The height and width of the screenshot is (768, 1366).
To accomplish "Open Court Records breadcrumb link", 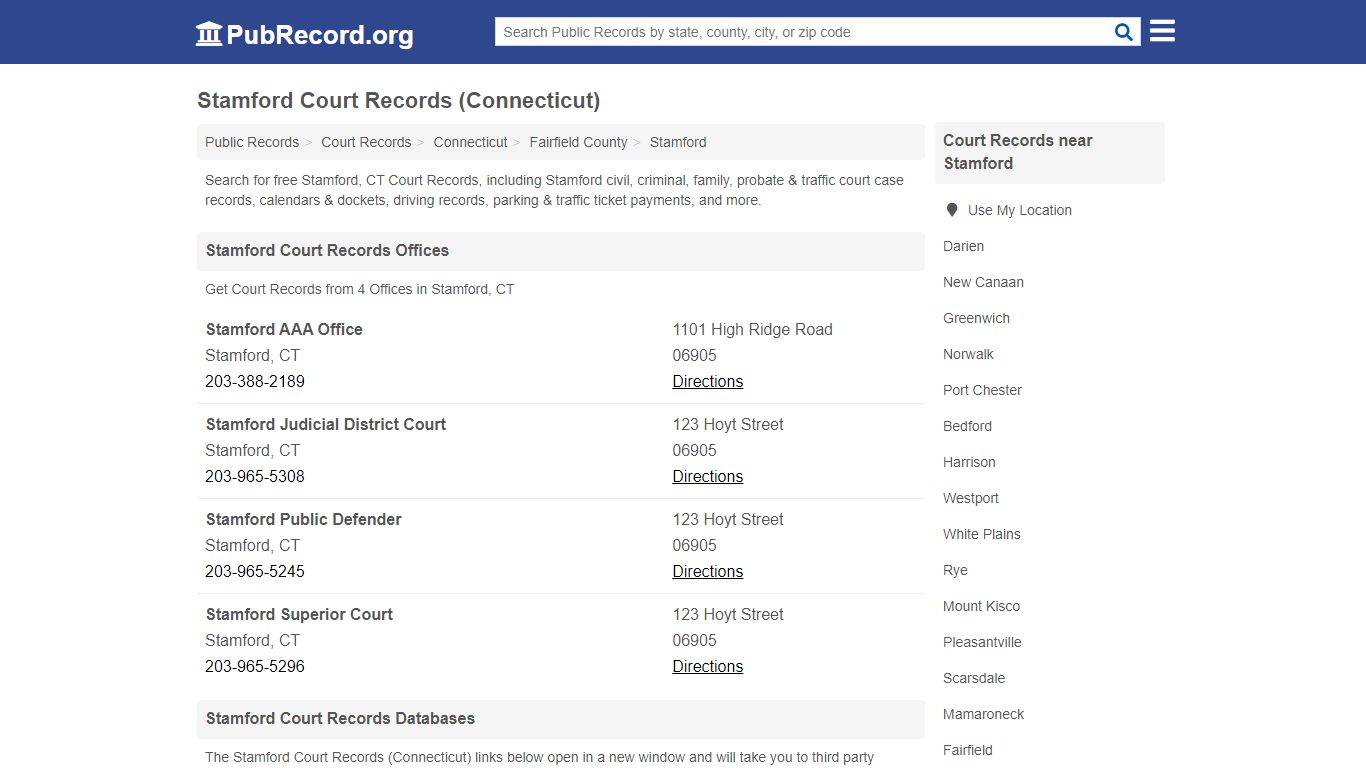I will click(x=366, y=142).
